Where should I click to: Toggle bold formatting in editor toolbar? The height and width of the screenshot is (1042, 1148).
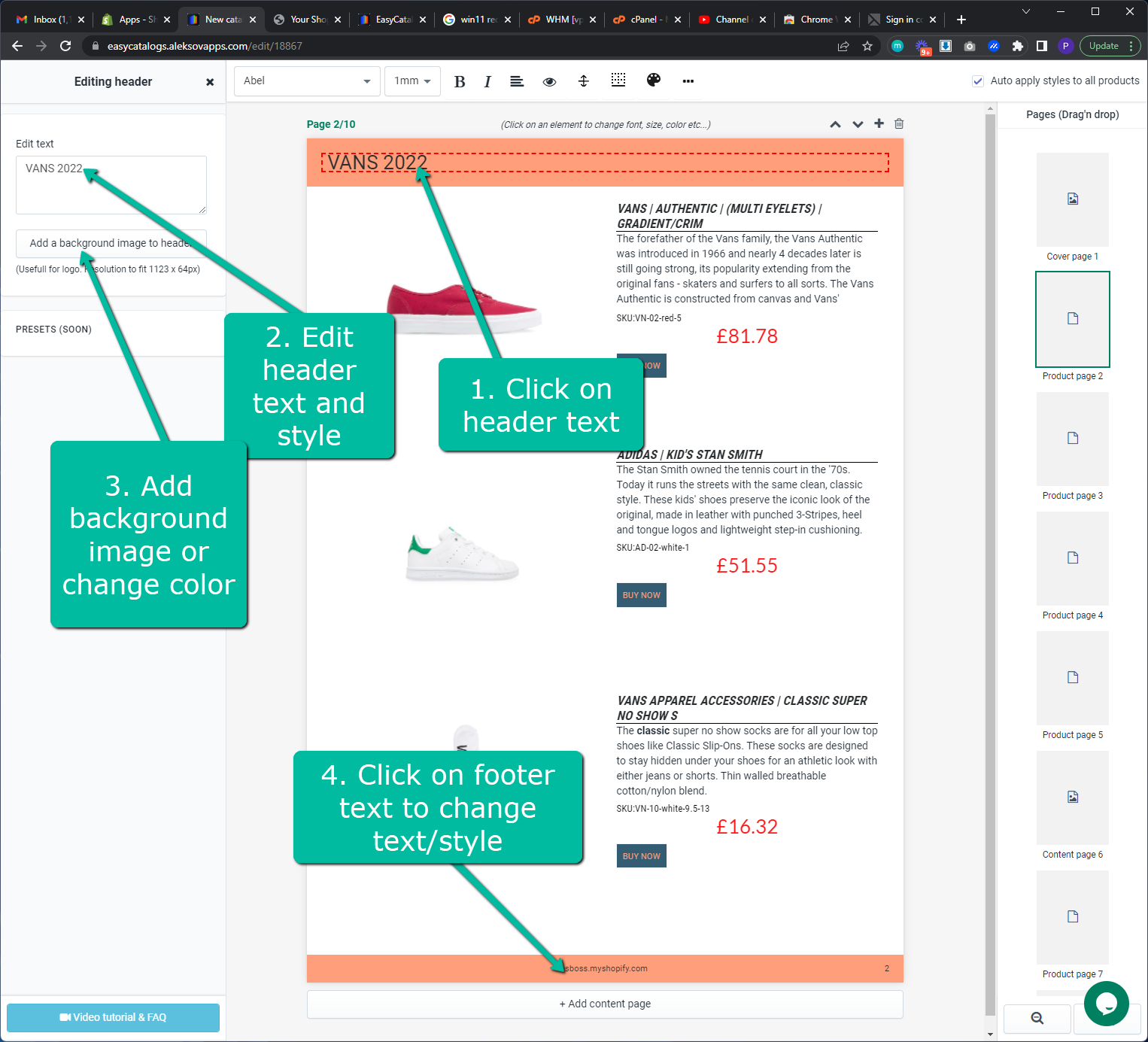(x=460, y=81)
